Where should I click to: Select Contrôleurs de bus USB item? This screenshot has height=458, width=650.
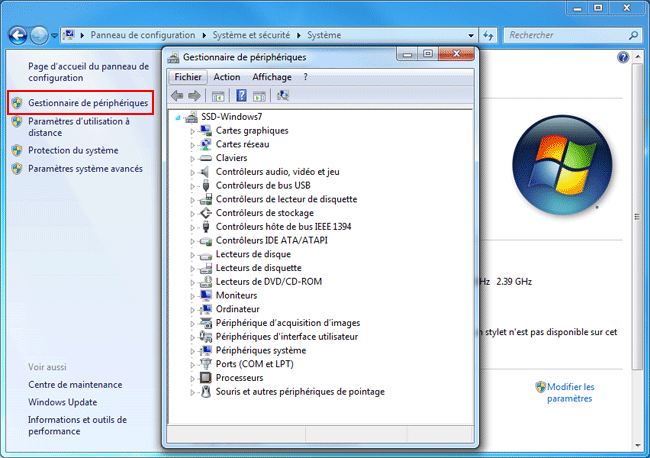pyautogui.click(x=262, y=185)
